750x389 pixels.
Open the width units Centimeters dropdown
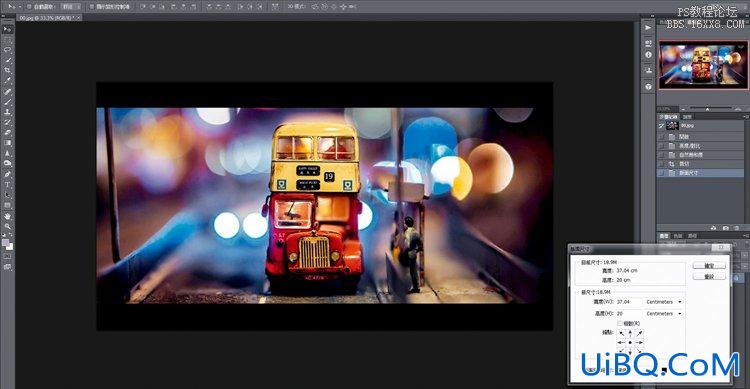pos(663,302)
